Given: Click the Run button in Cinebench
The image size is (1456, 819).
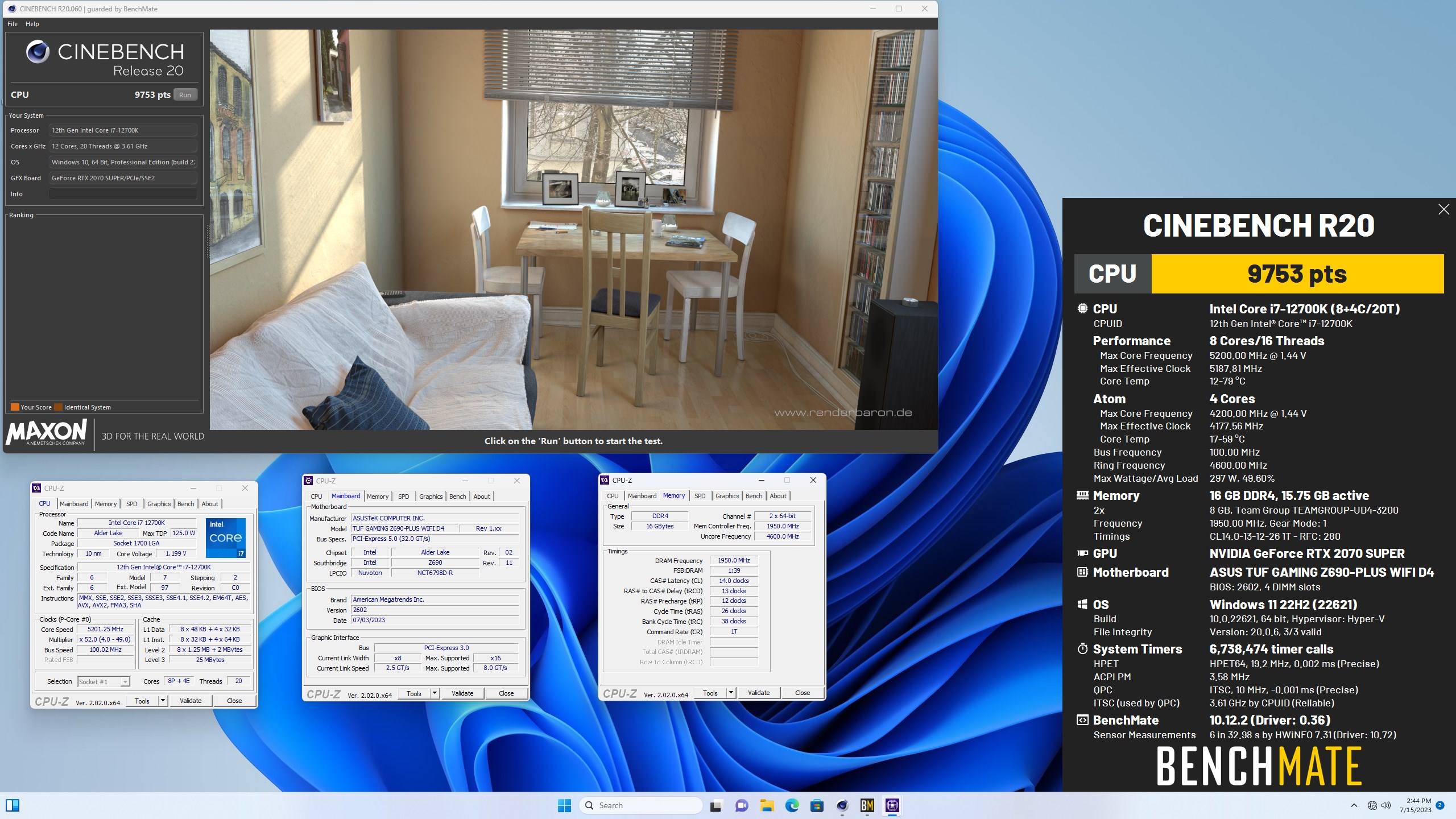Looking at the screenshot, I should point(185,95).
